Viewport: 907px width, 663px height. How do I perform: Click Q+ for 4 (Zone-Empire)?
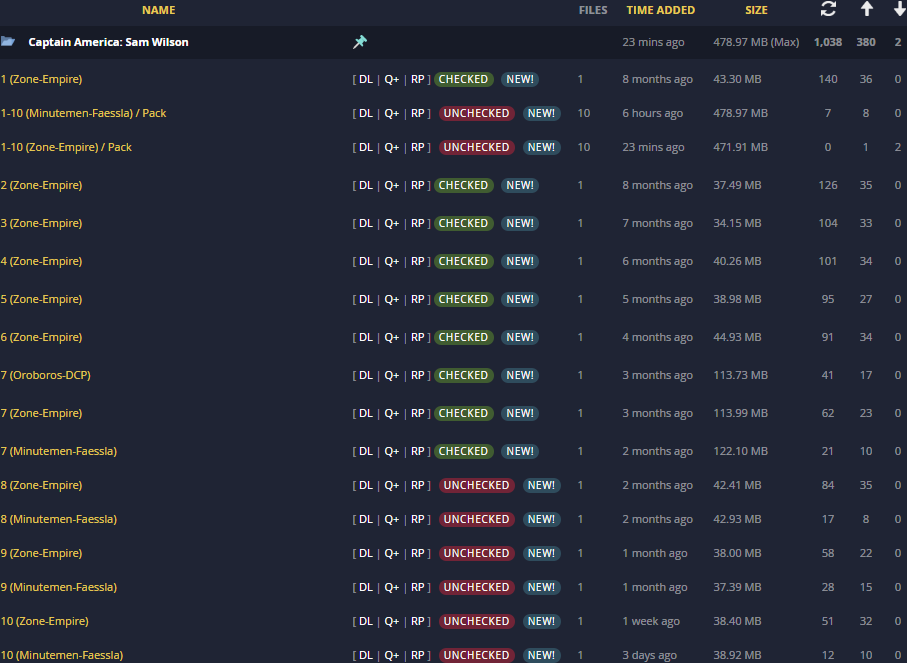click(392, 261)
